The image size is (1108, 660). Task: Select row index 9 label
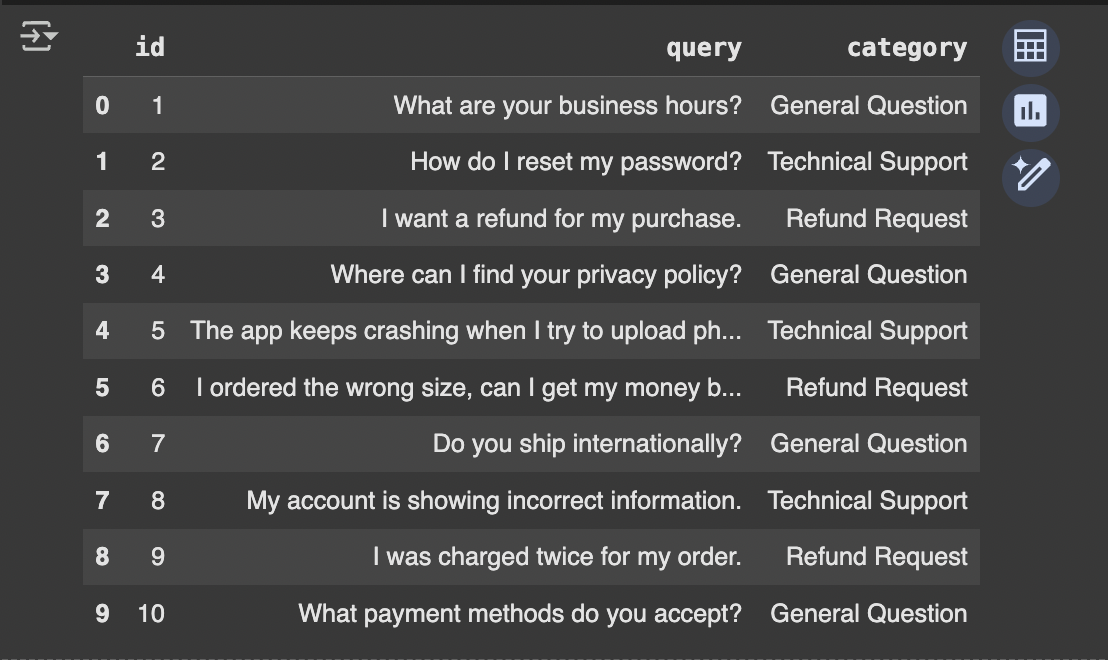pyautogui.click(x=102, y=613)
